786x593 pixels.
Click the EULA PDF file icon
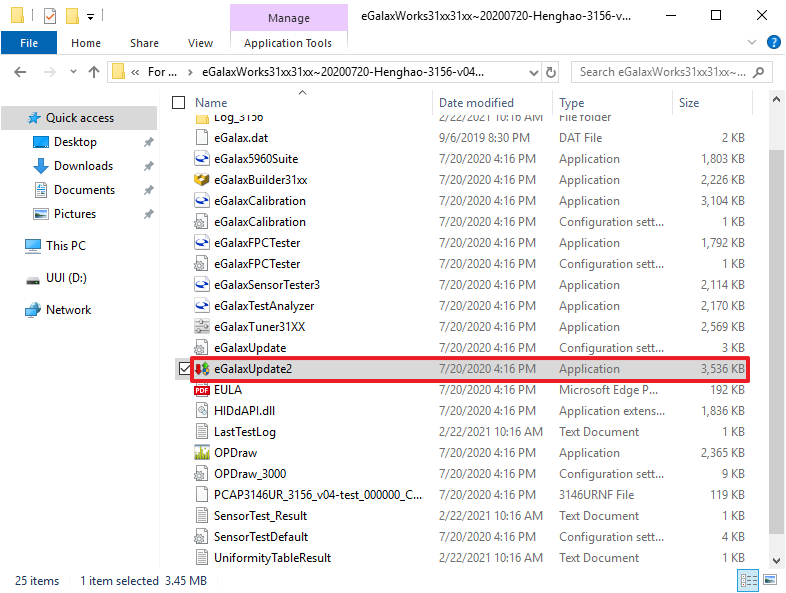tap(203, 390)
